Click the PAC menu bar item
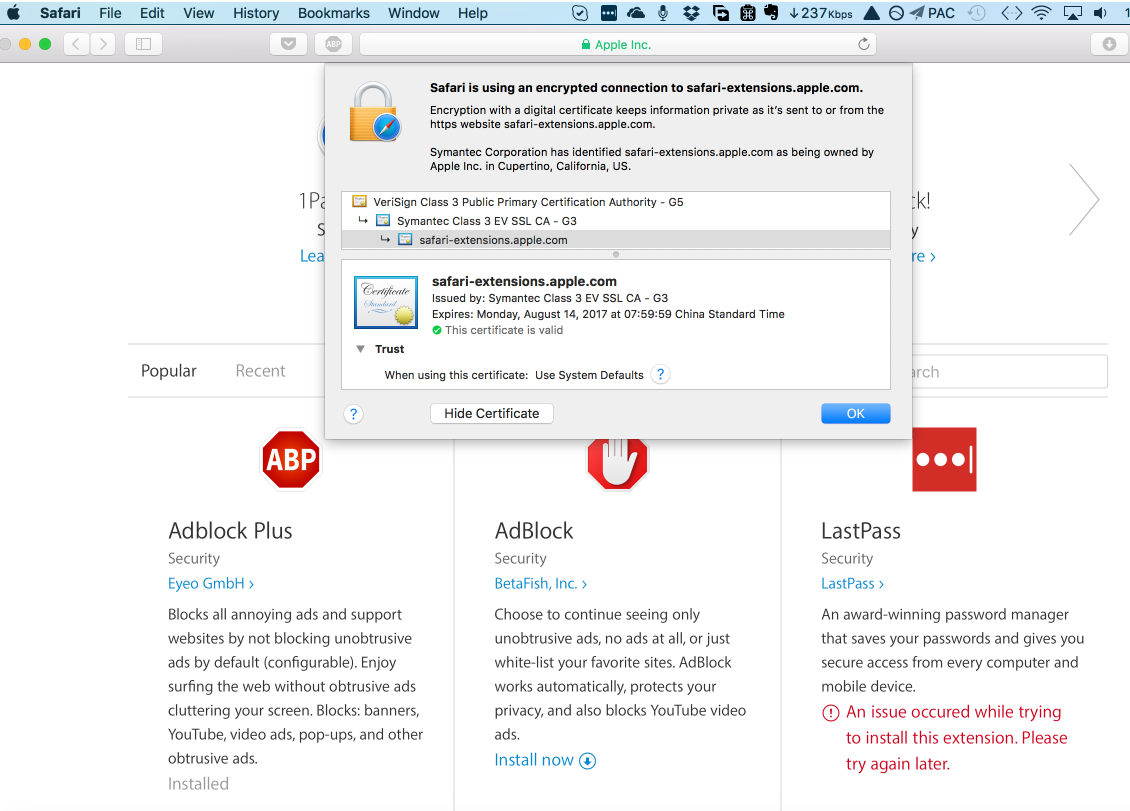The width and height of the screenshot is (1130, 811). (x=940, y=13)
